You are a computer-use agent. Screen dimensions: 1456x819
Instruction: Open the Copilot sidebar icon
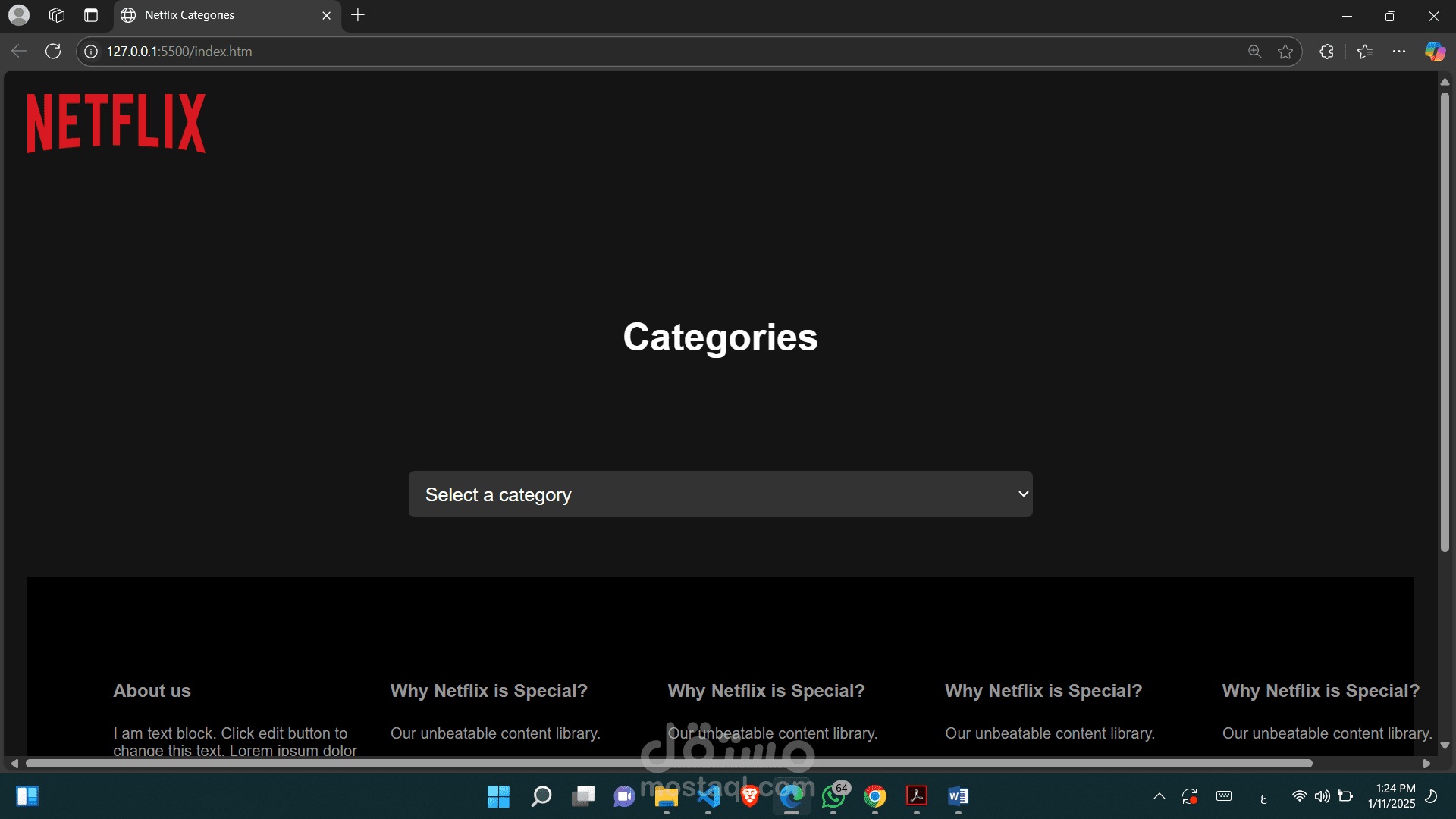tap(1435, 52)
